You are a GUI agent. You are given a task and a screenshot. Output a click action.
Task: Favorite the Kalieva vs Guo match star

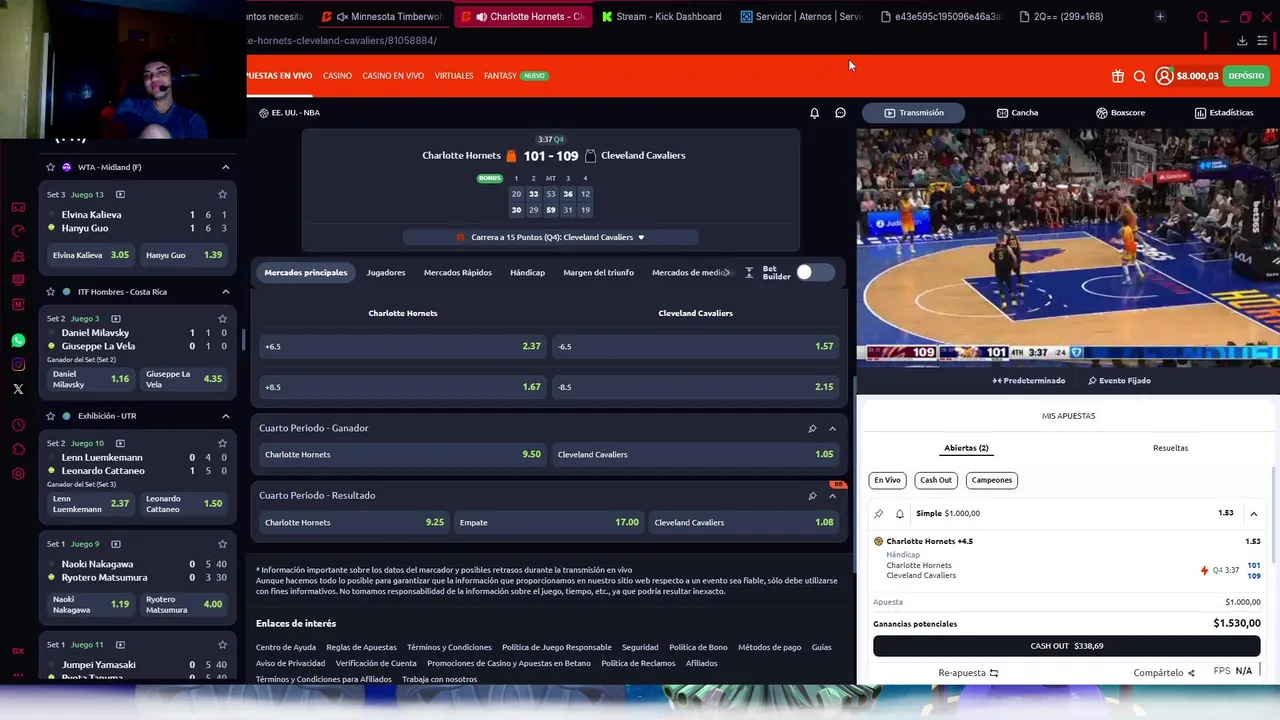tap(222, 194)
